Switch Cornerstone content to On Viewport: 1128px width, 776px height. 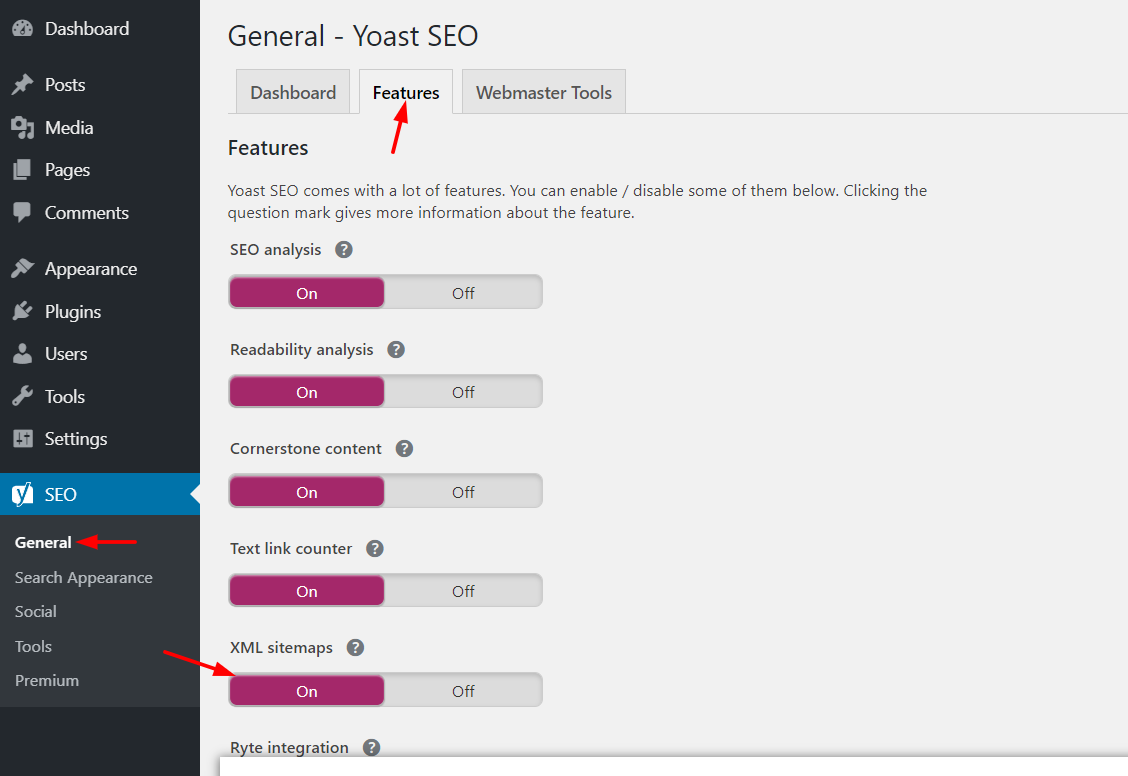(x=307, y=492)
